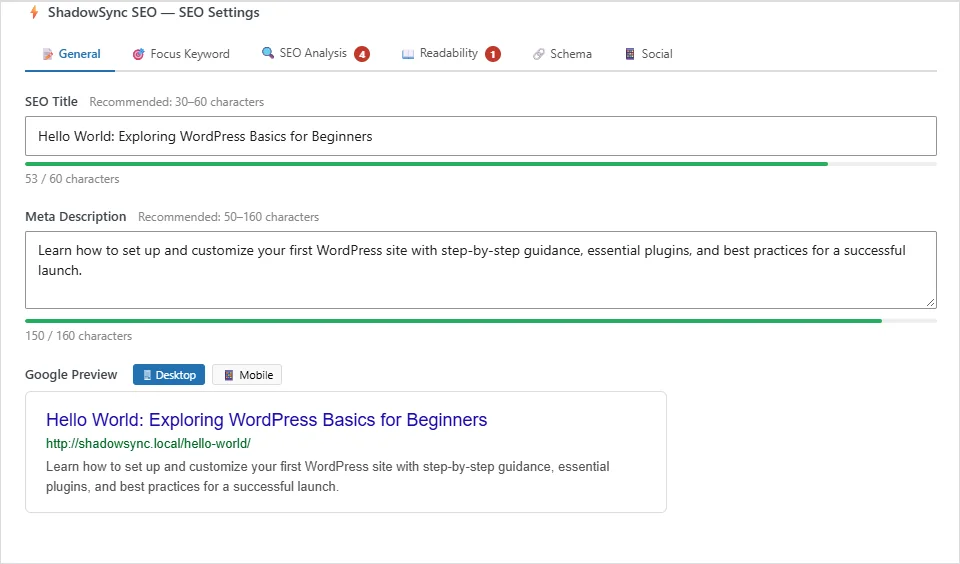The width and height of the screenshot is (960, 564).
Task: Click the 'SEO Title' label
Action: tap(51, 102)
